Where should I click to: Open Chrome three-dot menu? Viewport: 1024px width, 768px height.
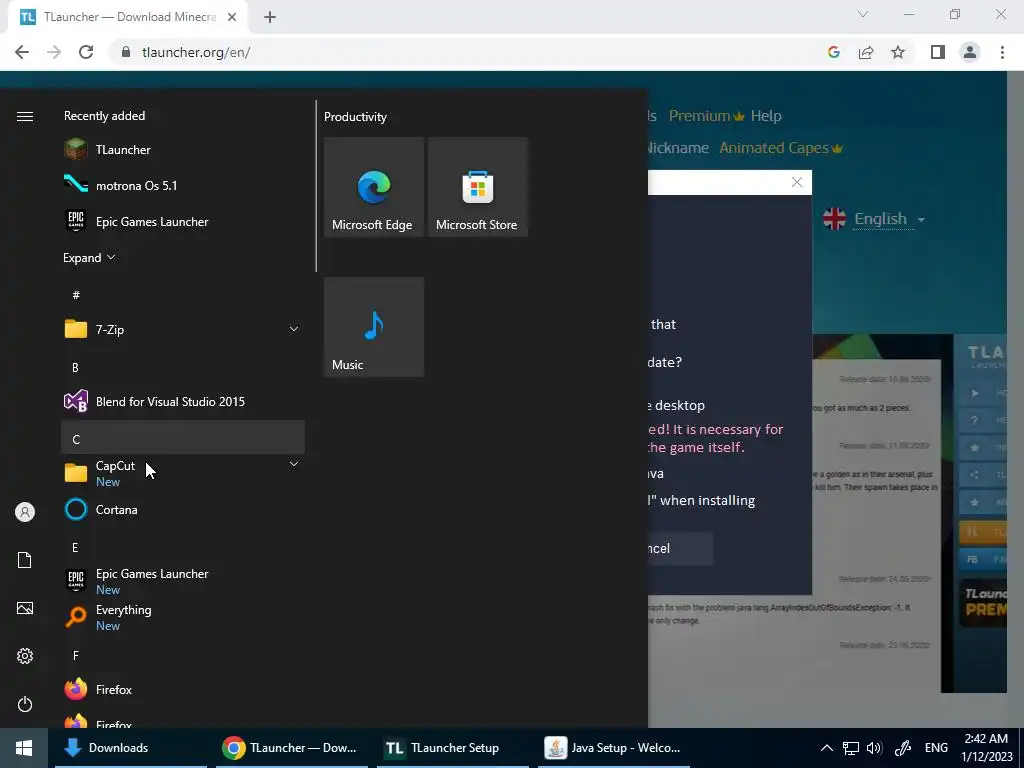[x=1002, y=52]
